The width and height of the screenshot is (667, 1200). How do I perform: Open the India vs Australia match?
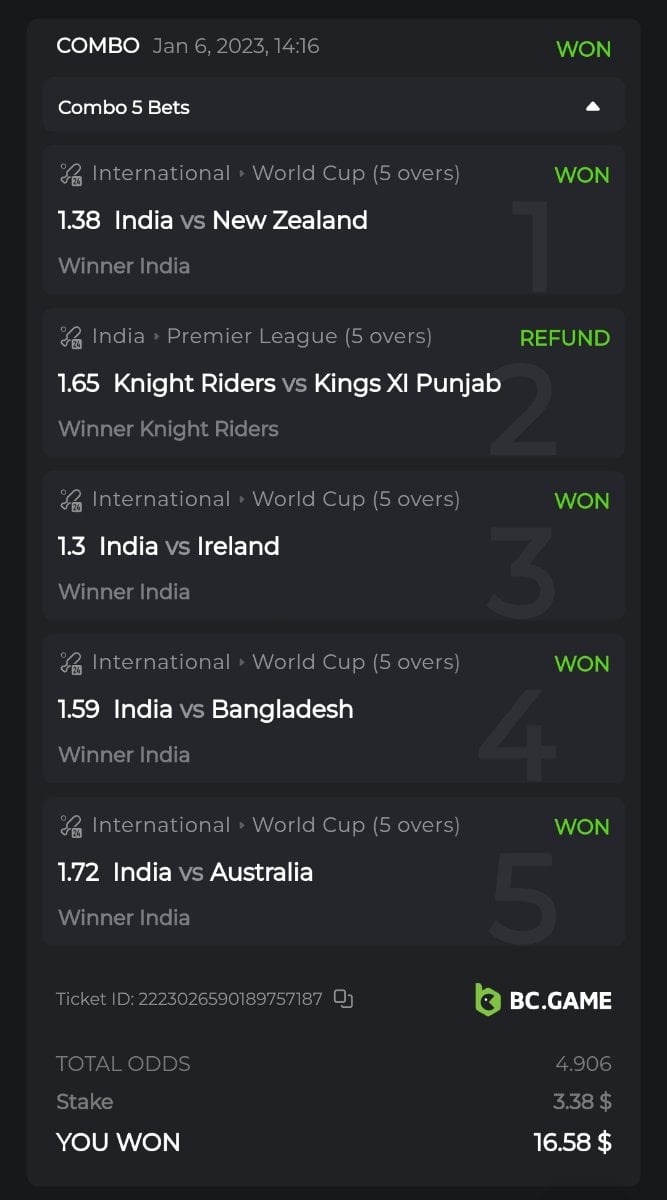(213, 872)
